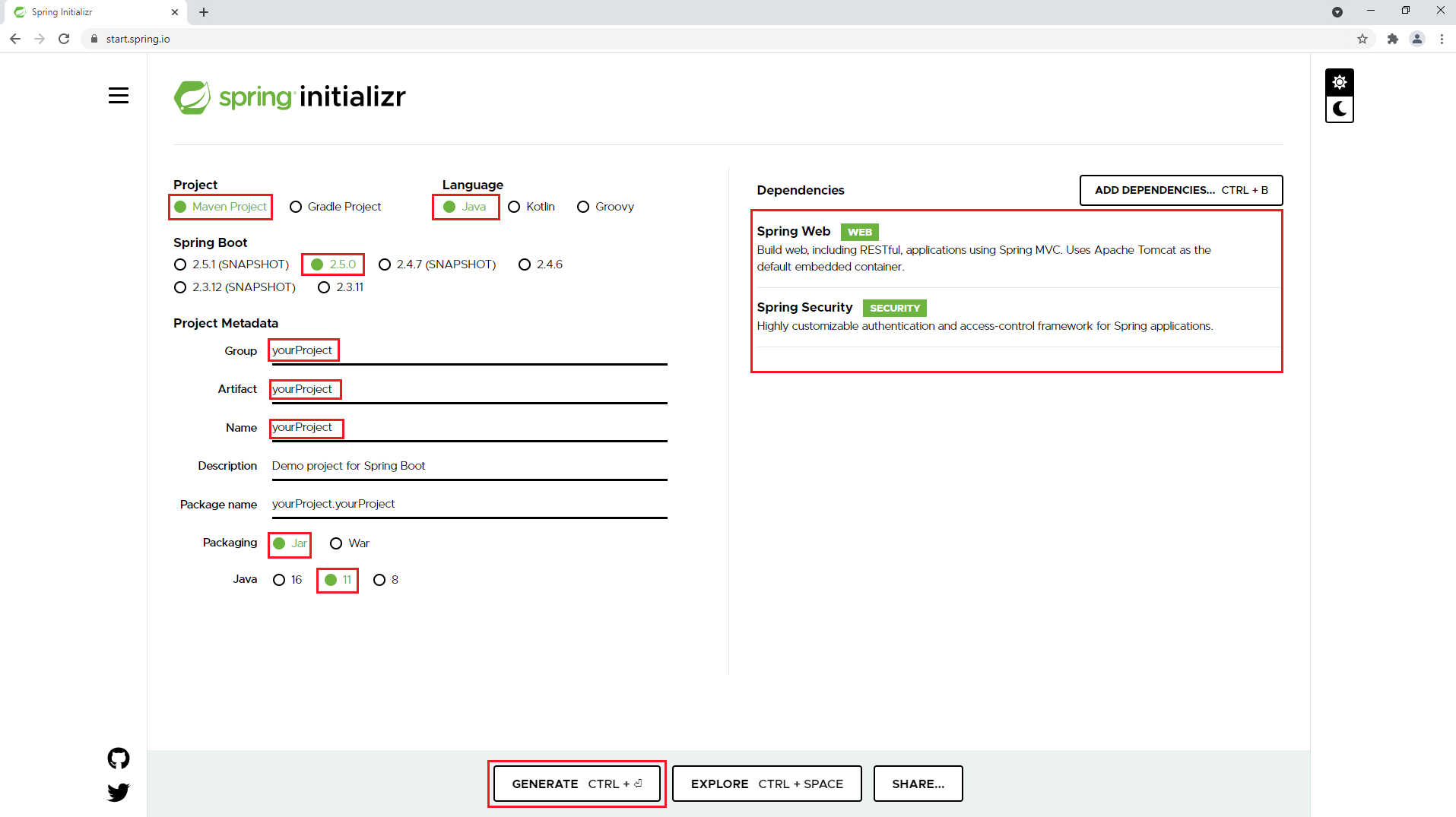Click the Explore button
The width and height of the screenshot is (1456, 817).
coord(766,784)
